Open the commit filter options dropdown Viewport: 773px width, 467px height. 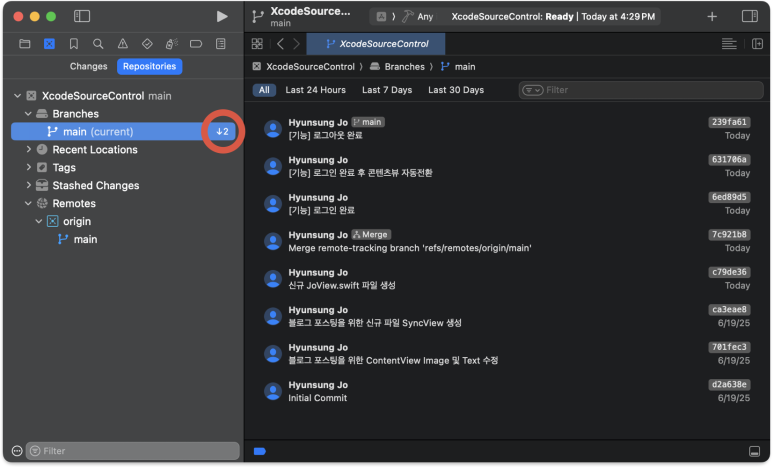(x=532, y=90)
